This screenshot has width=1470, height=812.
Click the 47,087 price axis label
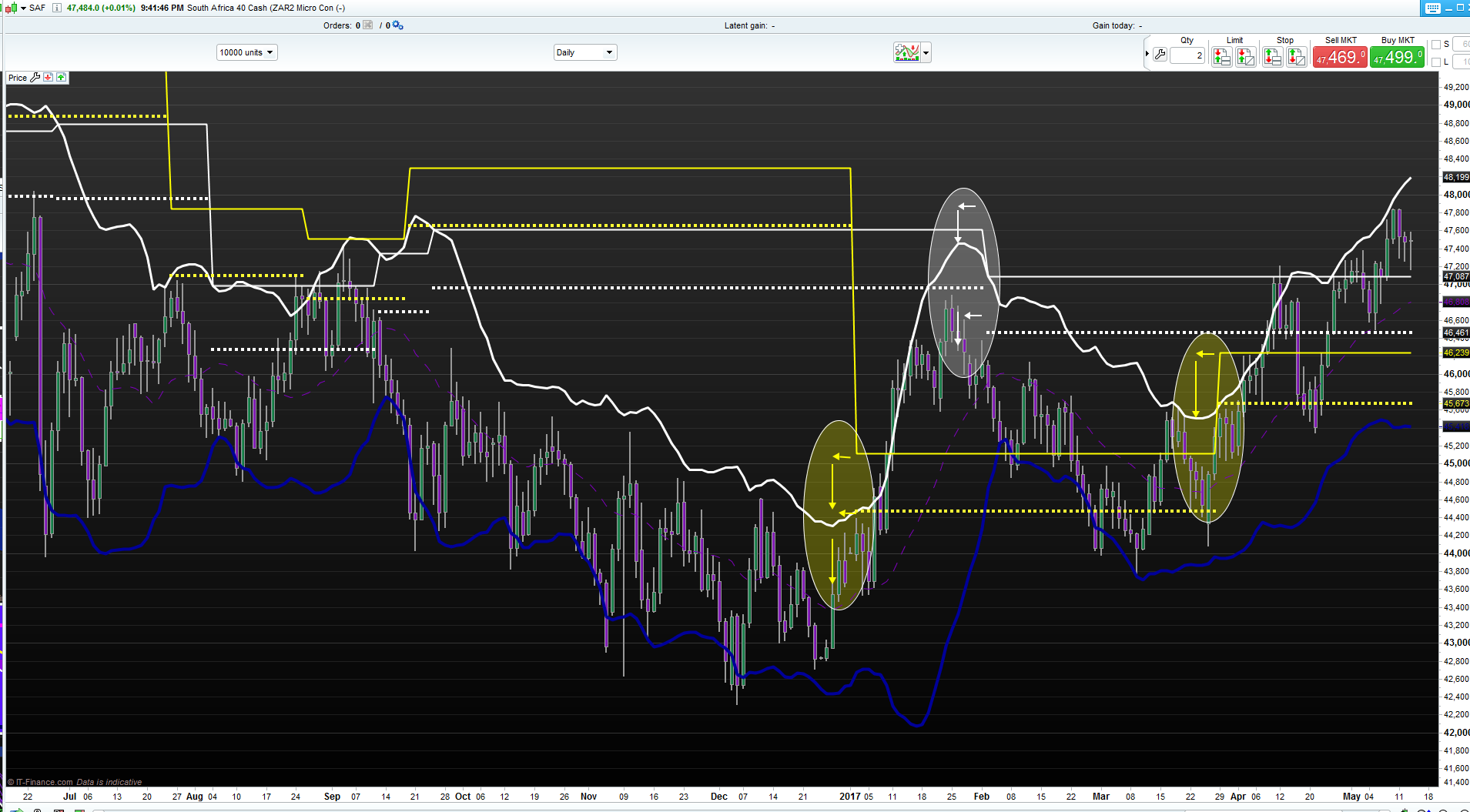tap(1455, 276)
